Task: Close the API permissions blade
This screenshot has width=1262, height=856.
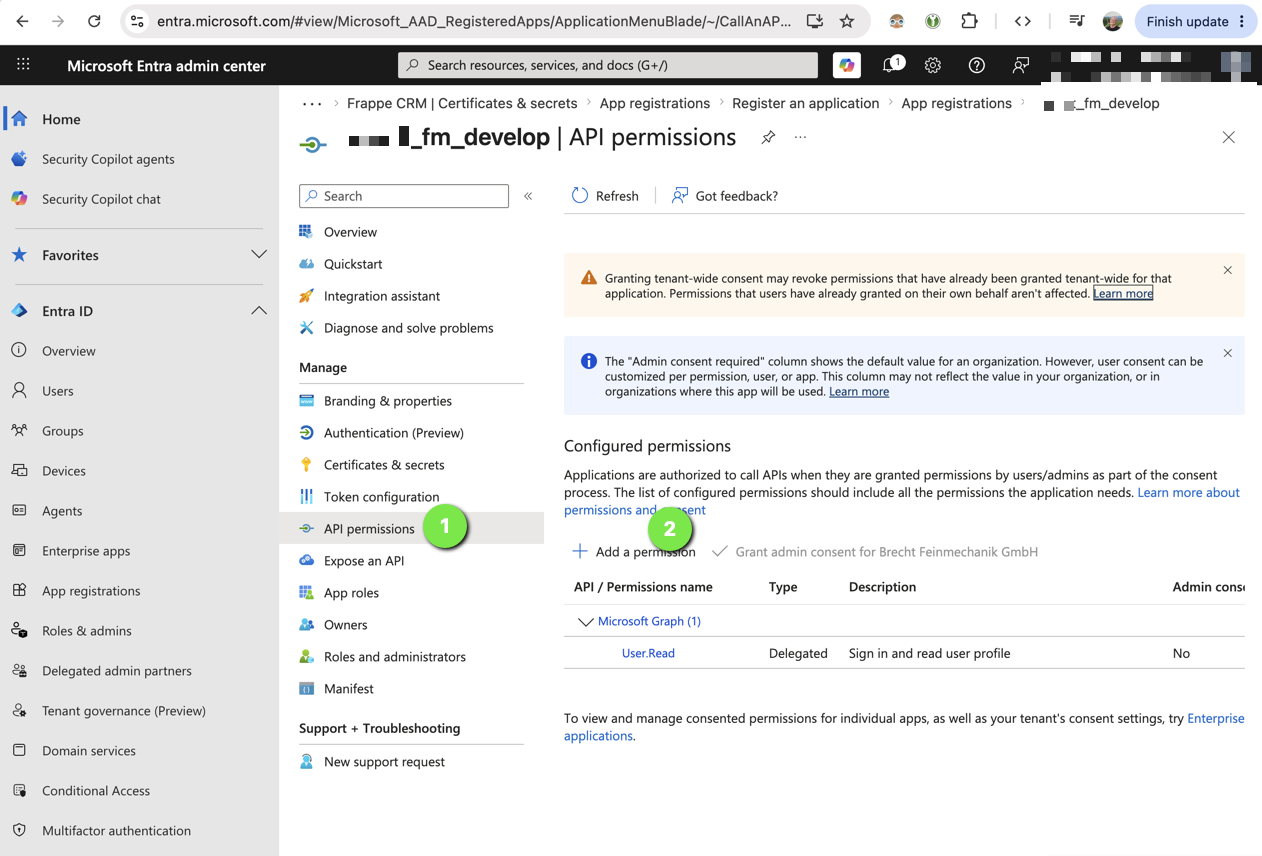Action: coord(1228,137)
